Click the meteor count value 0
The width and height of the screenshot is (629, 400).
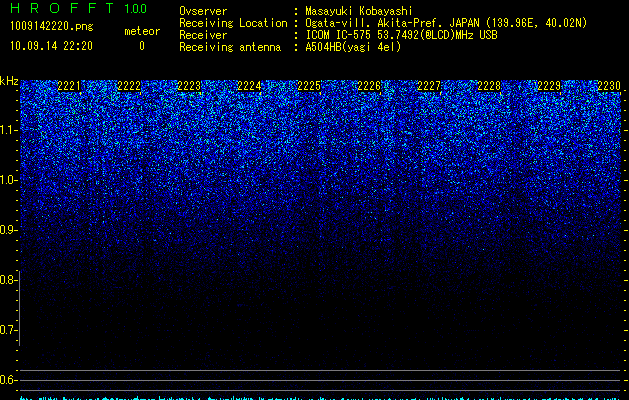click(x=142, y=46)
